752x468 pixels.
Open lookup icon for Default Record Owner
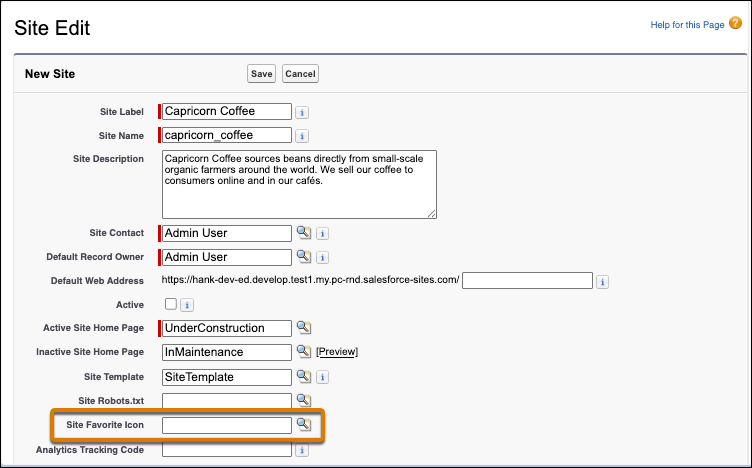click(x=304, y=257)
